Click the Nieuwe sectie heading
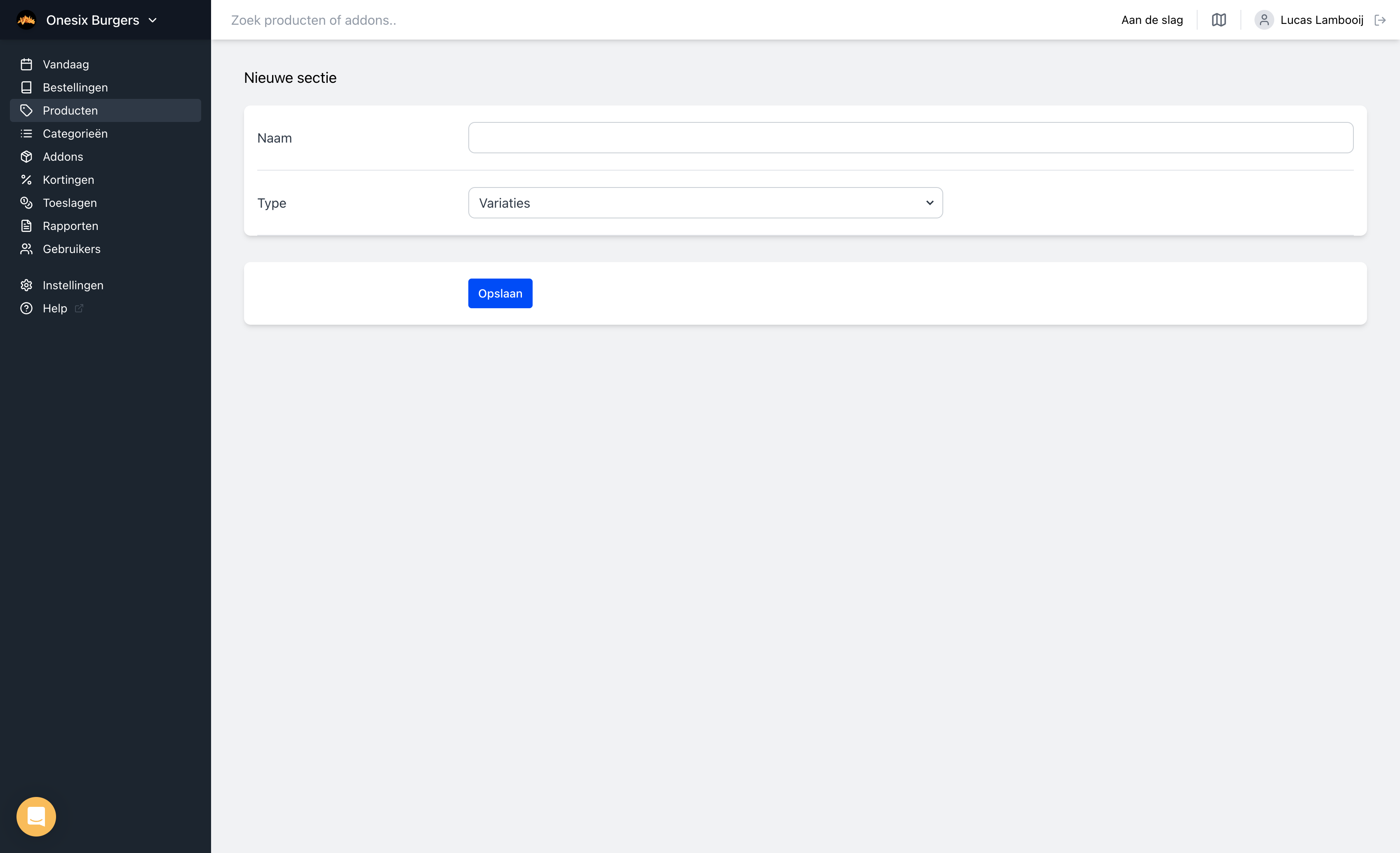This screenshot has width=1400, height=853. 290,78
